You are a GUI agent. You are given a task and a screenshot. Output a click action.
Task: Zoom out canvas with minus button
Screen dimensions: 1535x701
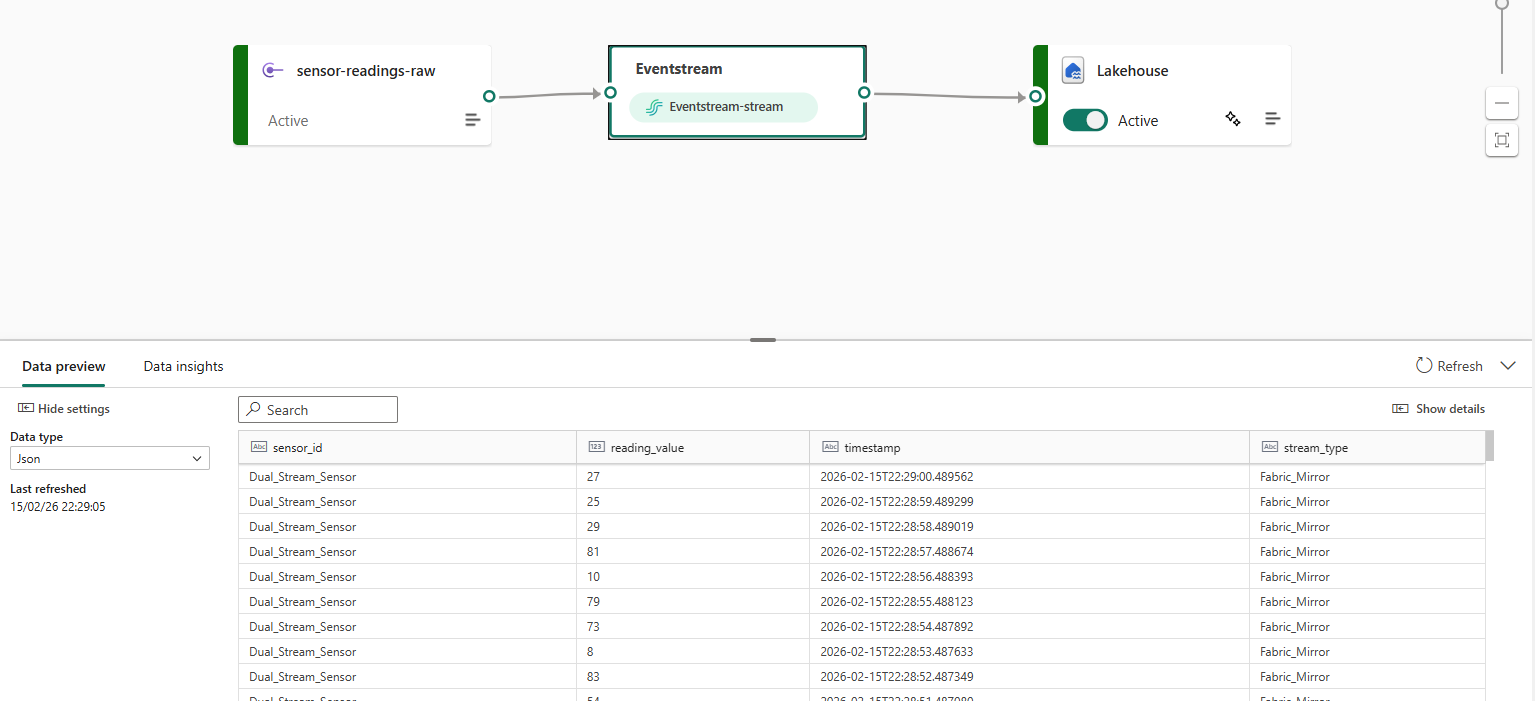[1502, 103]
